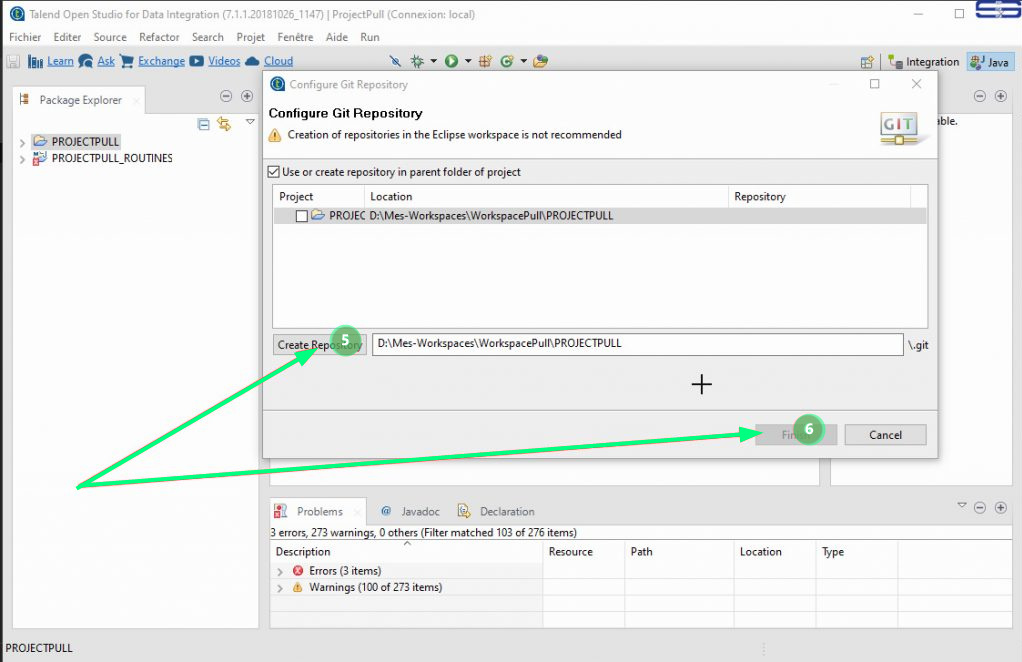Open the New Java Class dropdown arrow

pos(523,61)
